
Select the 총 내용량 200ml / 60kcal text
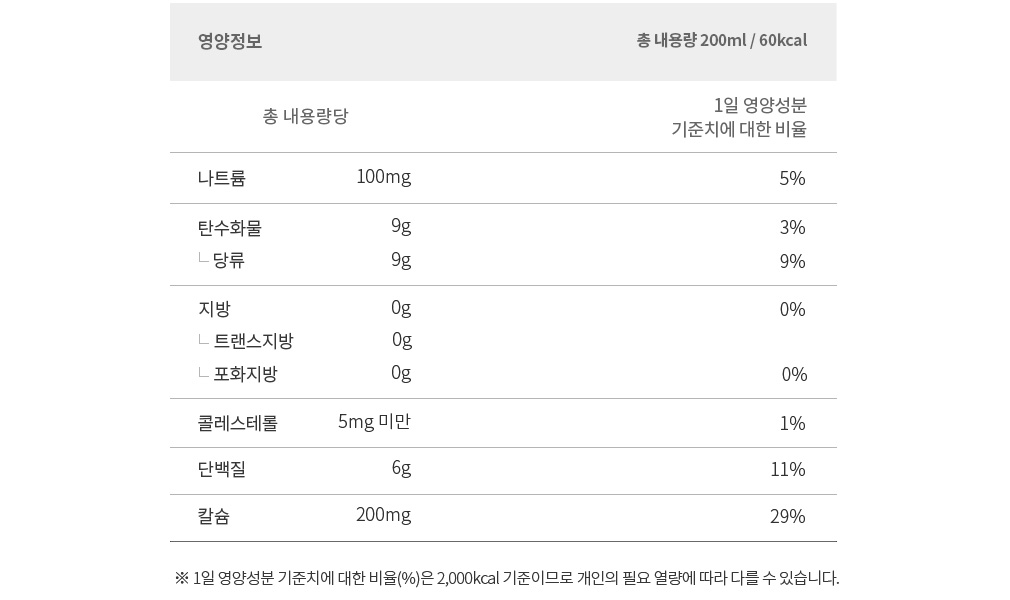[721, 41]
